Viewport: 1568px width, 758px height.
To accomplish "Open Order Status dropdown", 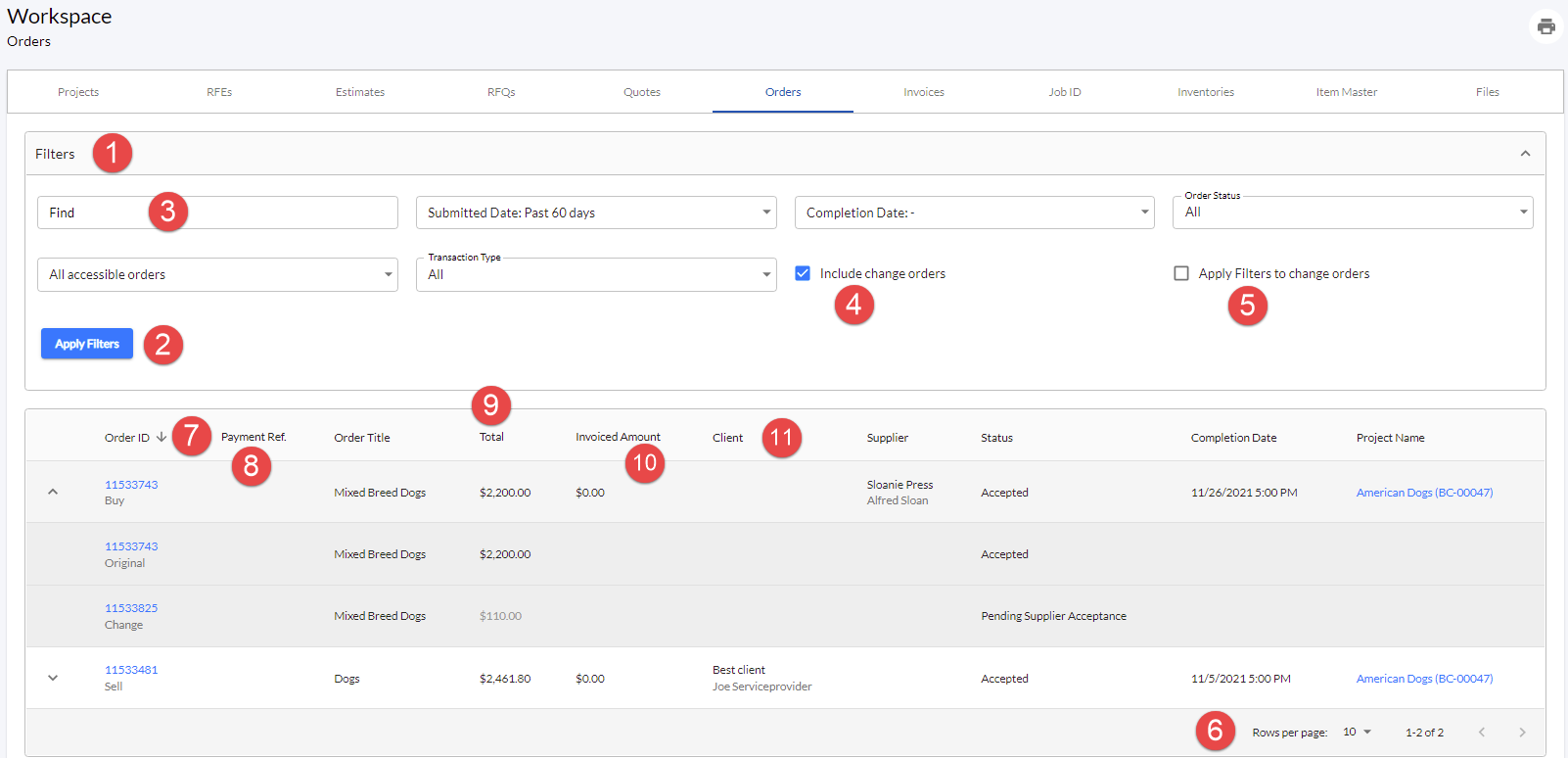I will (x=1353, y=213).
